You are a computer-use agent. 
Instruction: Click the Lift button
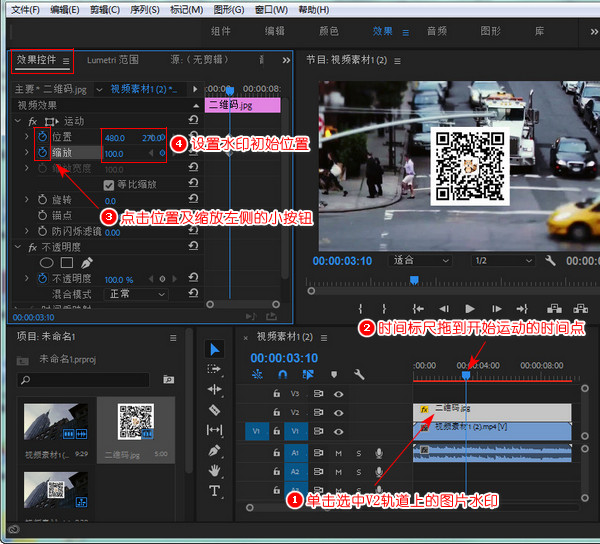click(554, 308)
